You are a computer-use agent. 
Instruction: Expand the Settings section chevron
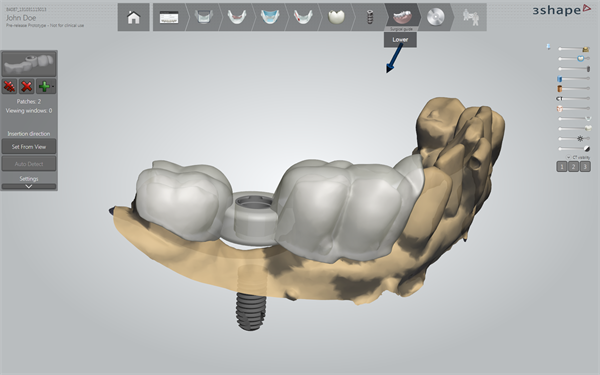coord(29,186)
